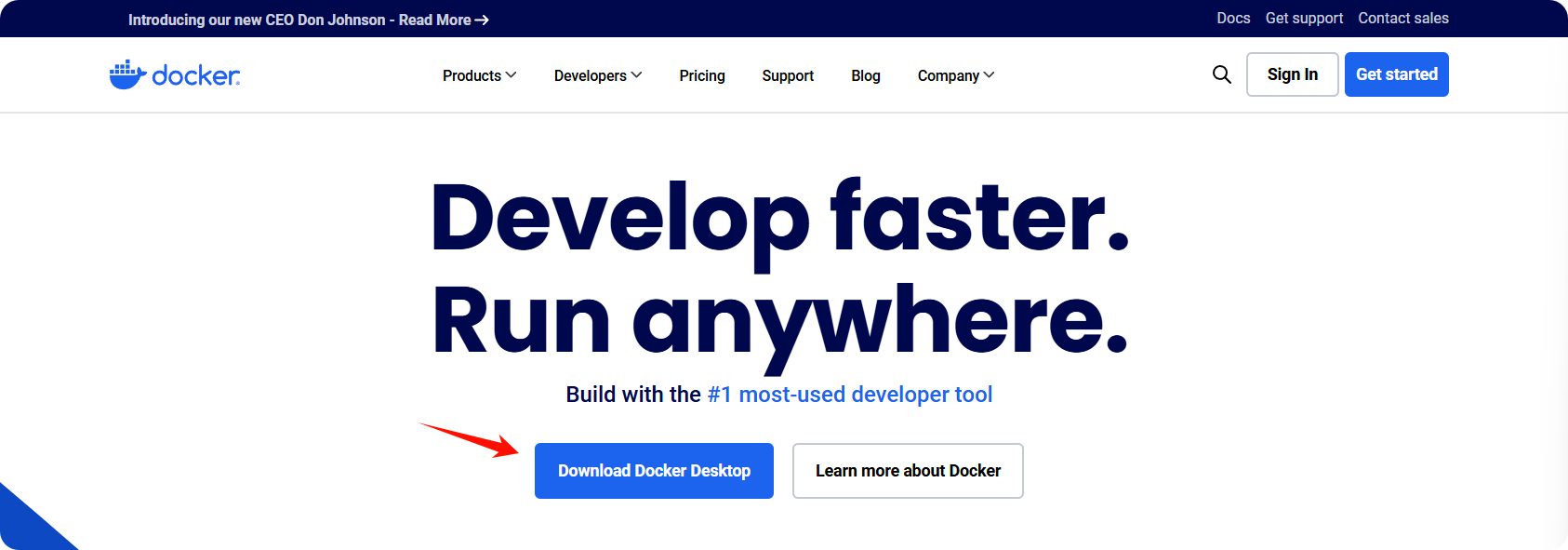This screenshot has width=1568, height=550.
Task: Expand the Developers dropdown chevron
Action: [636, 75]
